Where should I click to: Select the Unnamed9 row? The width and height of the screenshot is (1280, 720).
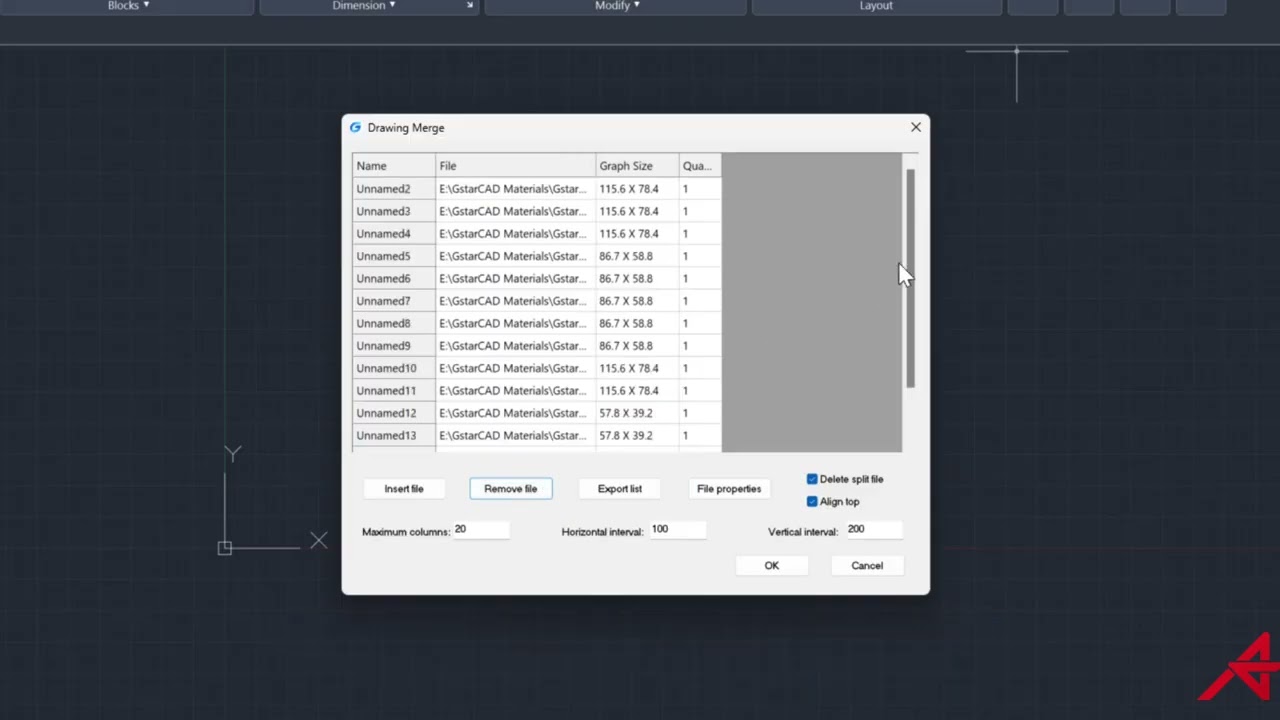[537, 346]
